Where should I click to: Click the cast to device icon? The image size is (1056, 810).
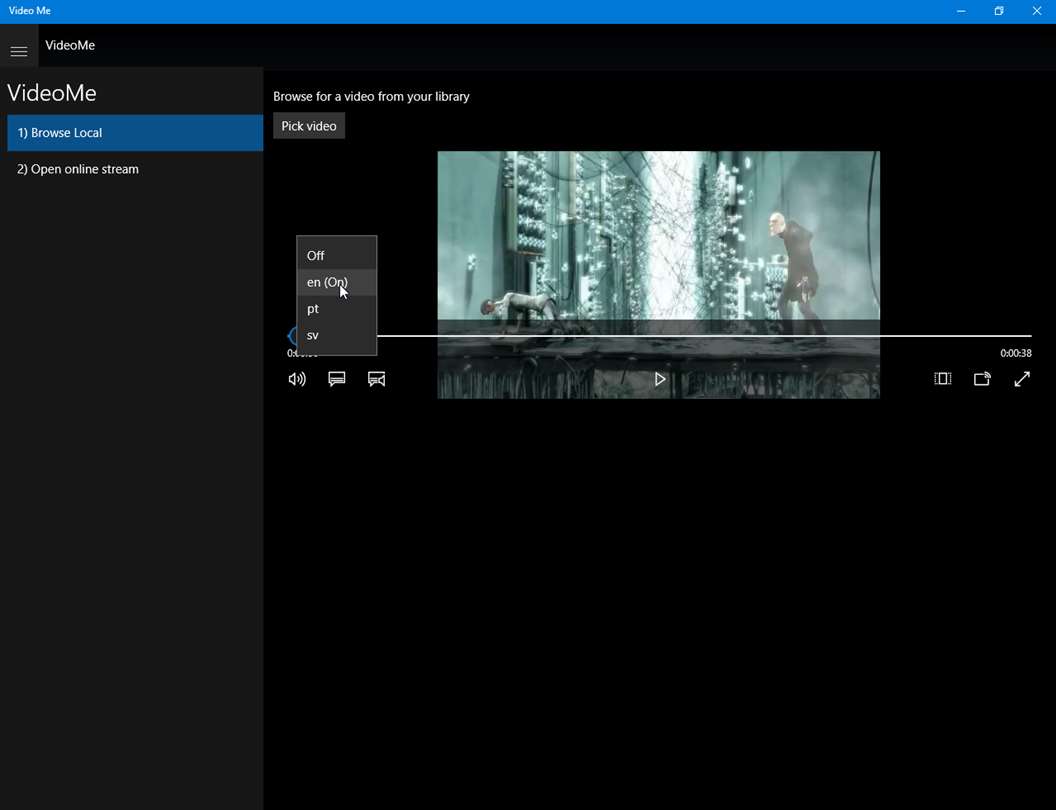tap(982, 379)
